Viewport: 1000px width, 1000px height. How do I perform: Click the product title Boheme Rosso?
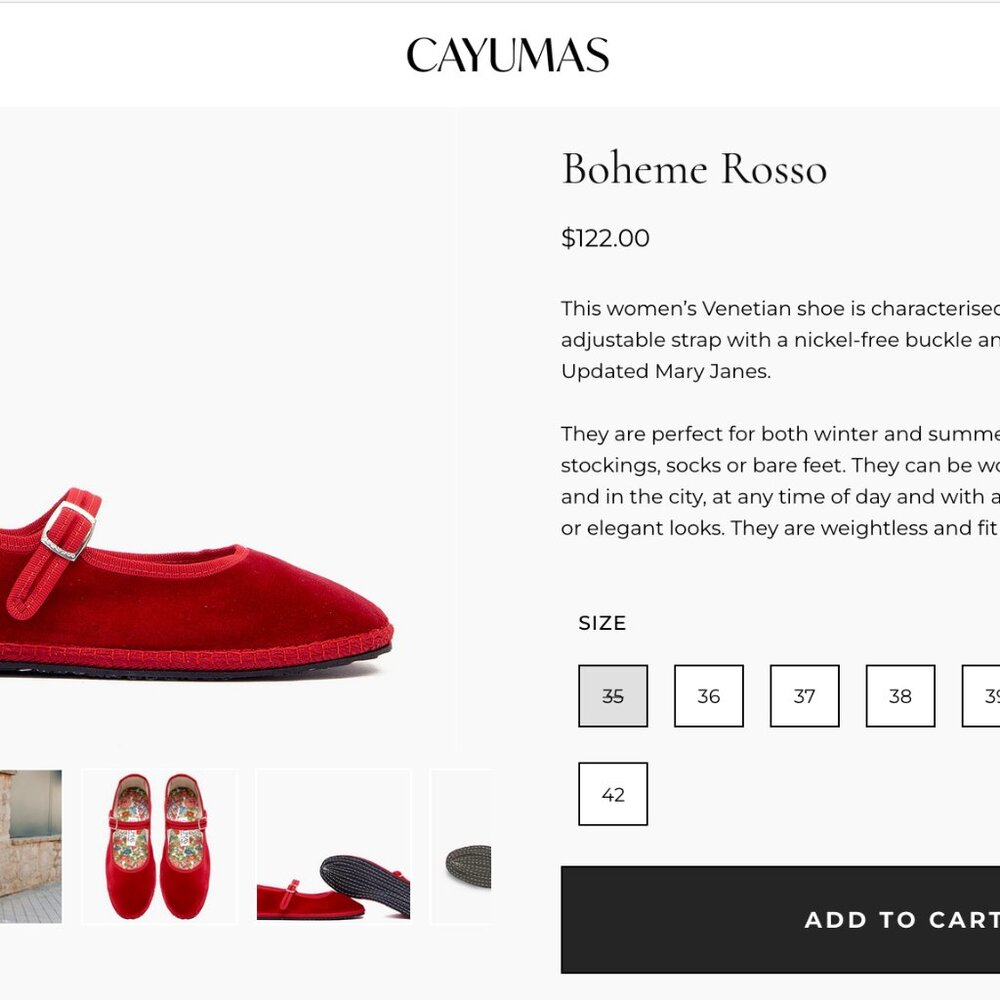coord(694,170)
